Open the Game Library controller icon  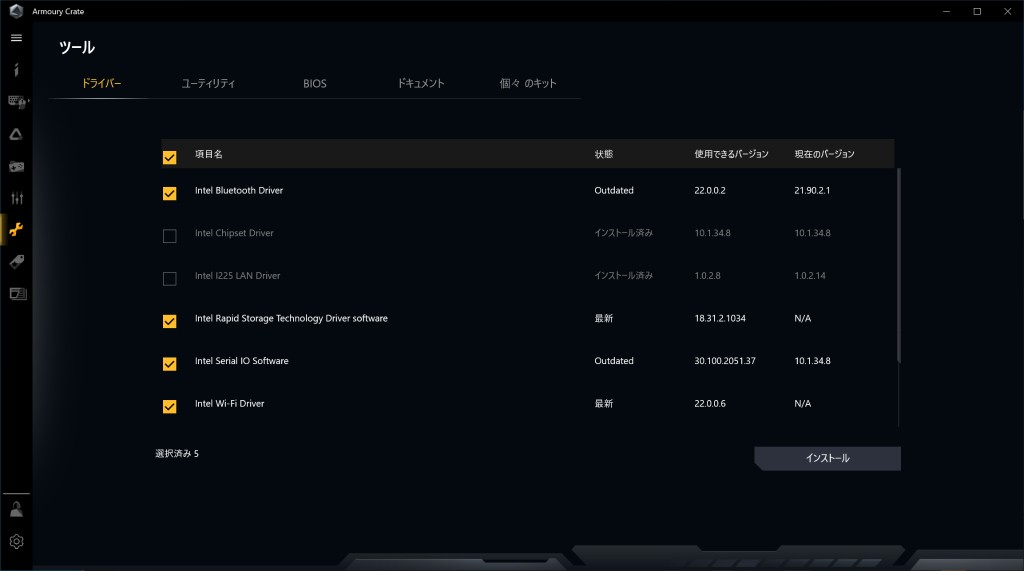(16, 167)
